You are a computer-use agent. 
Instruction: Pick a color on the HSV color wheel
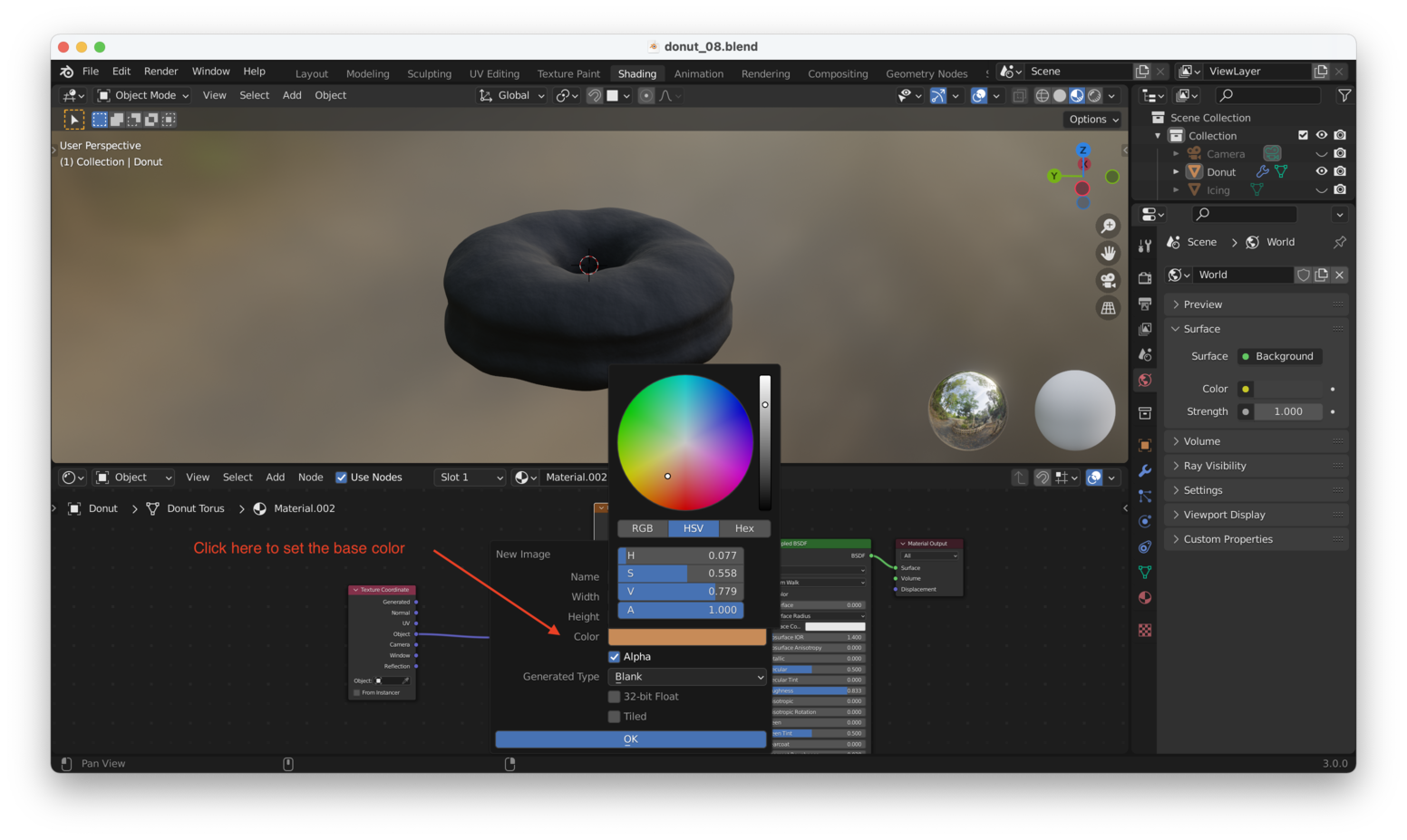tap(684, 442)
